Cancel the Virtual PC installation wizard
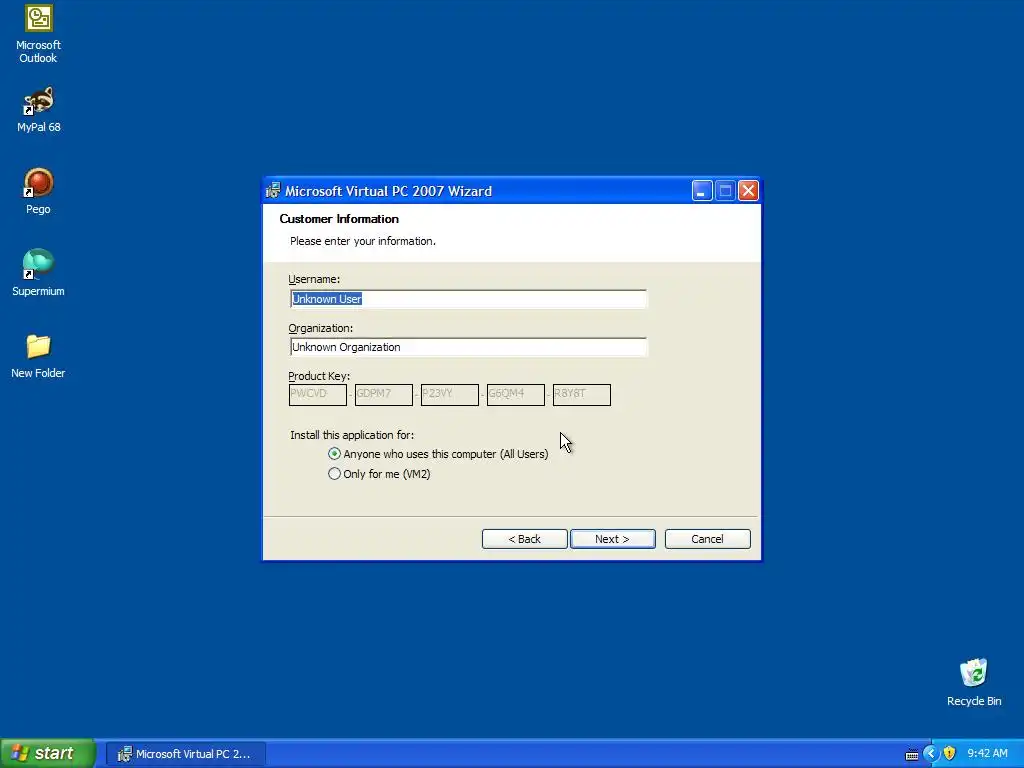Screen dimensions: 1024x768 point(707,539)
